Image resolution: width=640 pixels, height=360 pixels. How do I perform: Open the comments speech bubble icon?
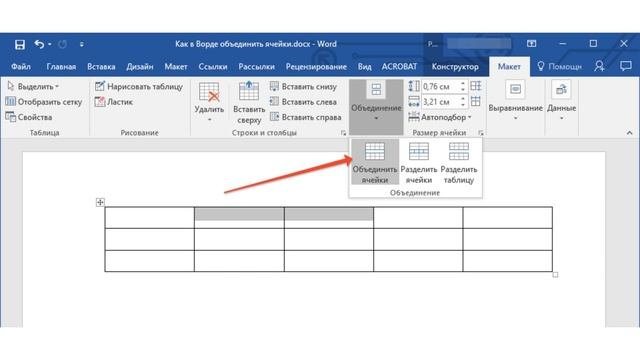pos(625,66)
